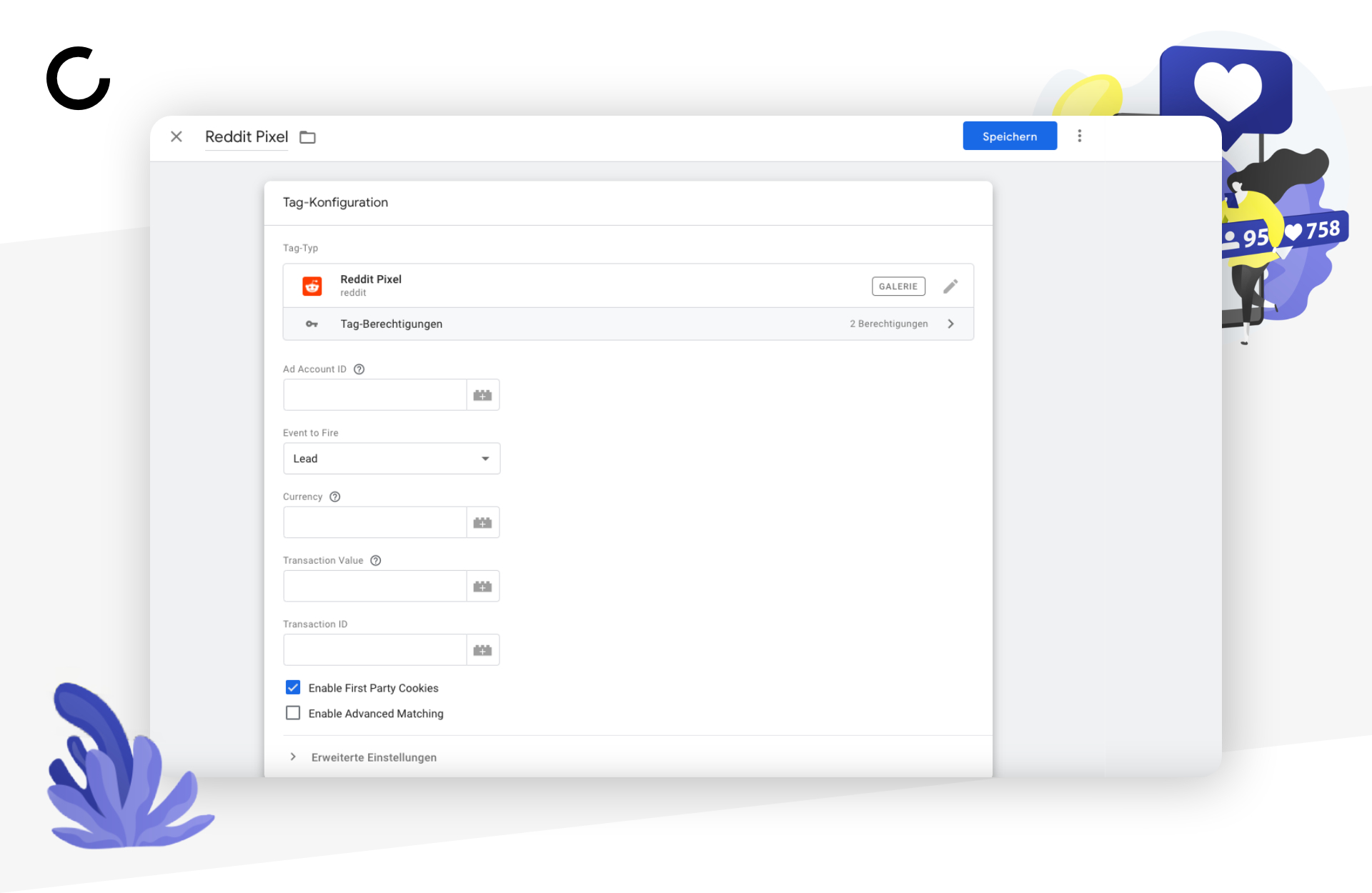Edit the tag type with pencil icon

[950, 286]
